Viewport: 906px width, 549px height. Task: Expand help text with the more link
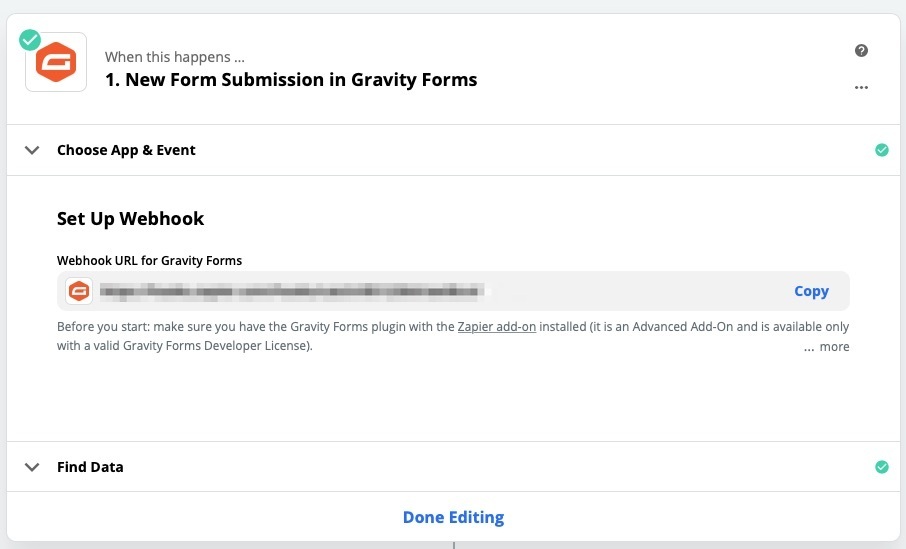[826, 347]
